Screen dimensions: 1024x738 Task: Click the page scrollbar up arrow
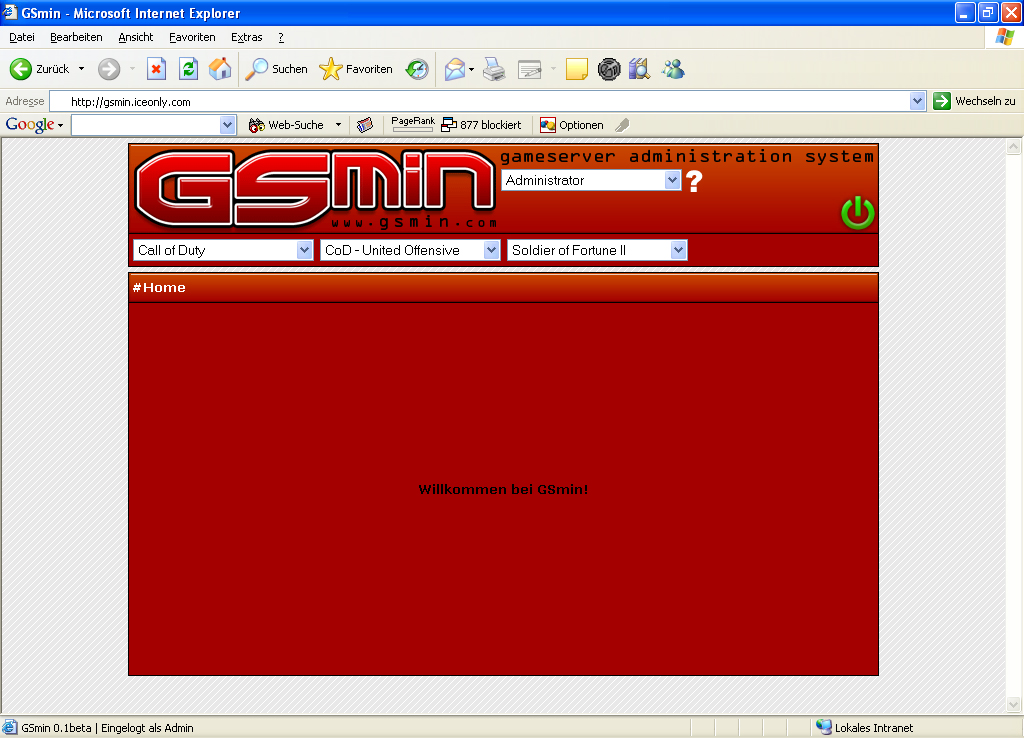[1013, 148]
